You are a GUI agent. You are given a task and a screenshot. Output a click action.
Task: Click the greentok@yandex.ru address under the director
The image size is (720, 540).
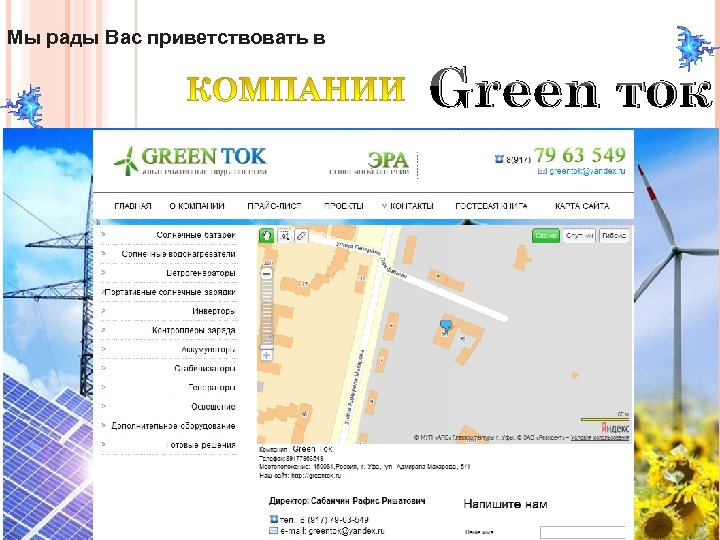346,531
